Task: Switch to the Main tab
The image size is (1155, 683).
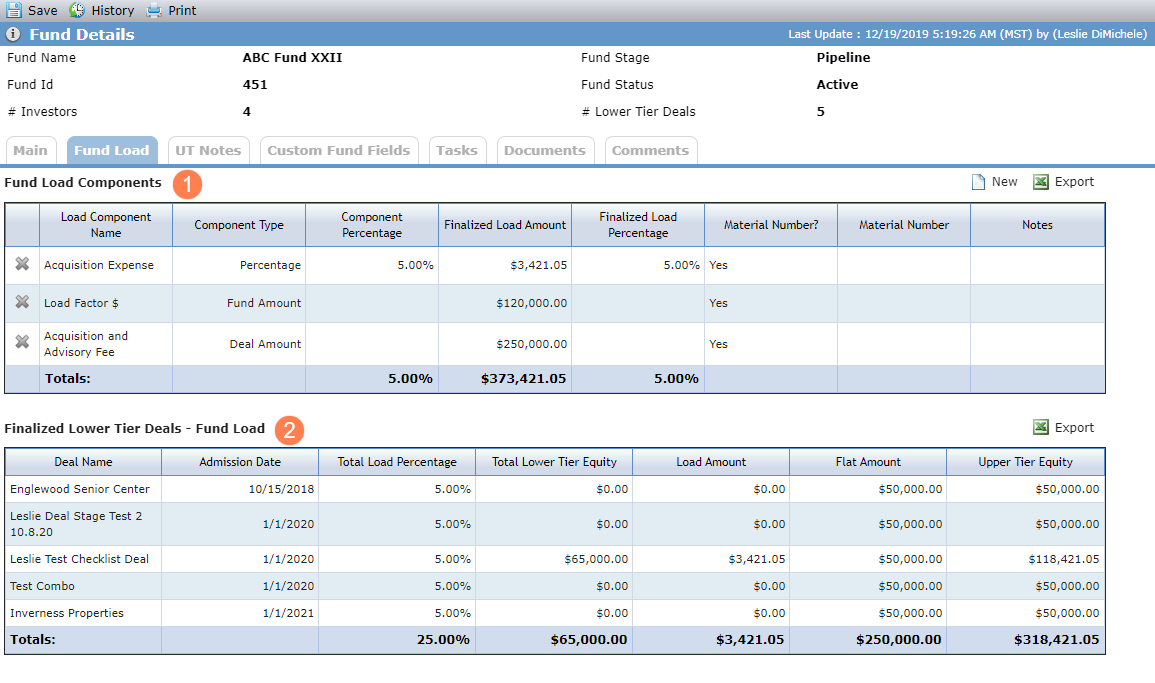Action: 30,150
